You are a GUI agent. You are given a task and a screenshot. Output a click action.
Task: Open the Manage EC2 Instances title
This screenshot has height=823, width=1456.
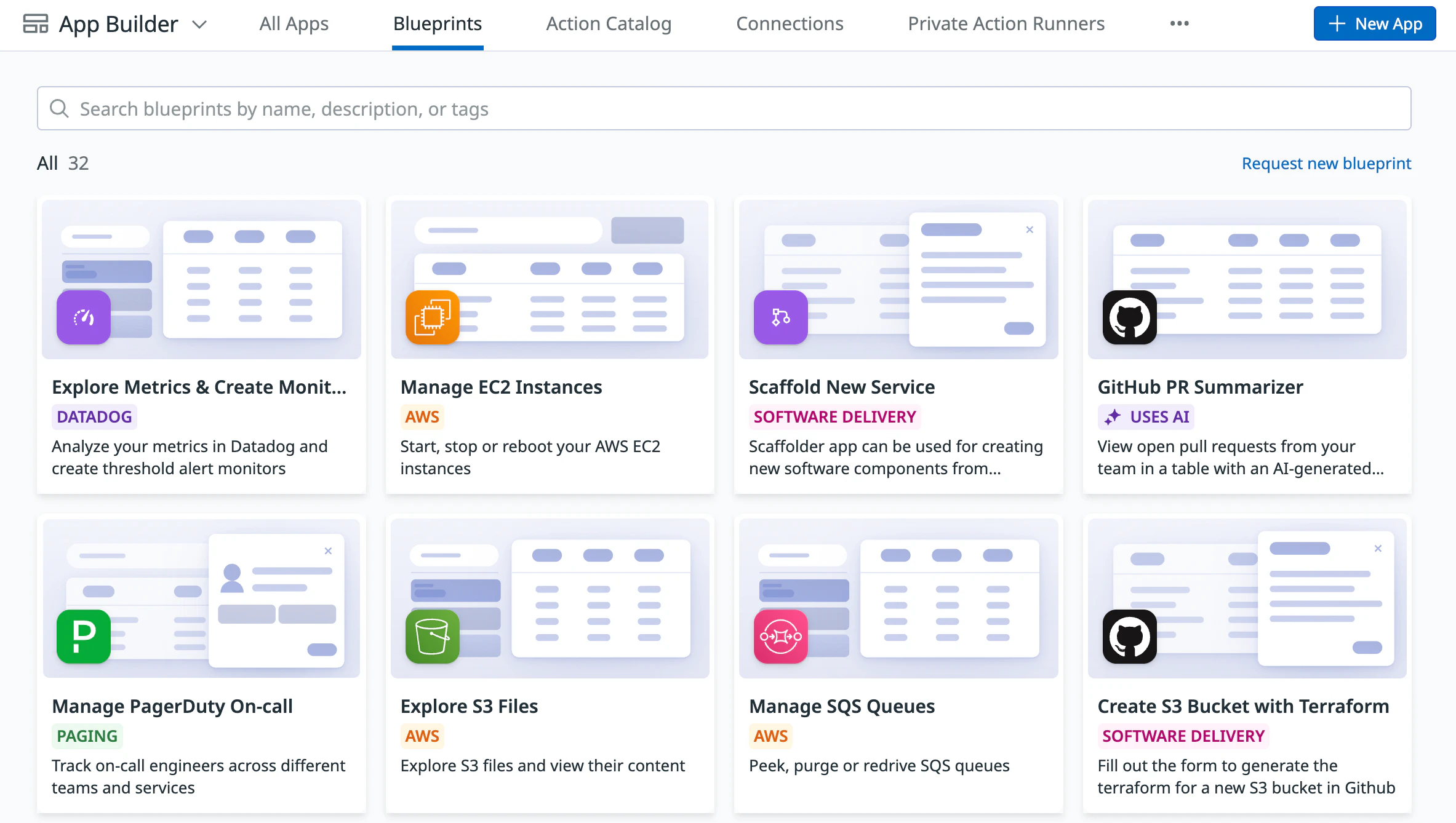[x=501, y=387]
